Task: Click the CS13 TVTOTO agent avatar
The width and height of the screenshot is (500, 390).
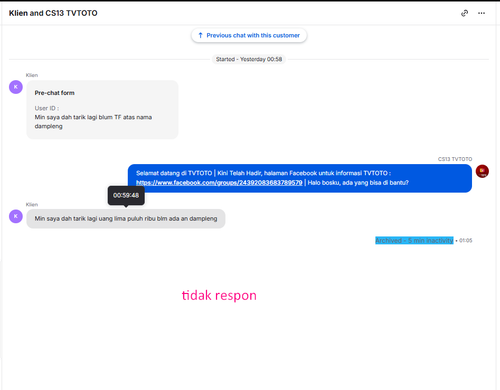Action: (482, 171)
